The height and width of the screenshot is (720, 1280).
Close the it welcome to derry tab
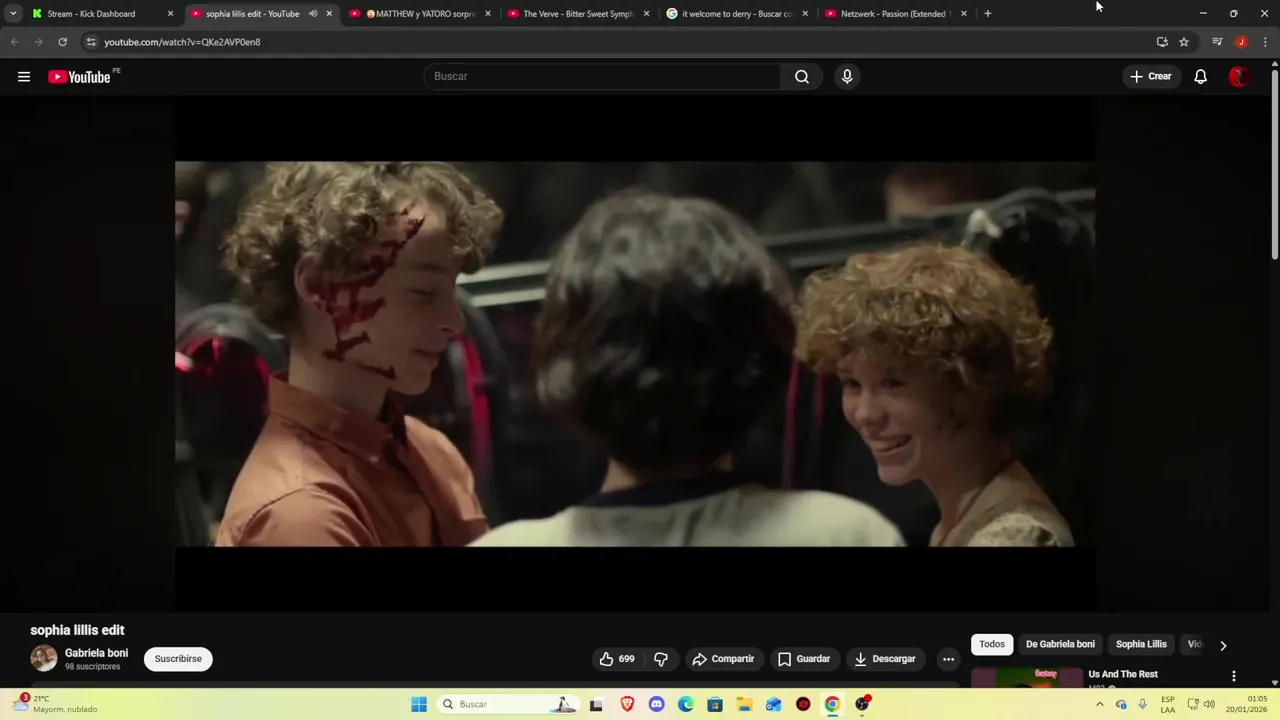(805, 14)
